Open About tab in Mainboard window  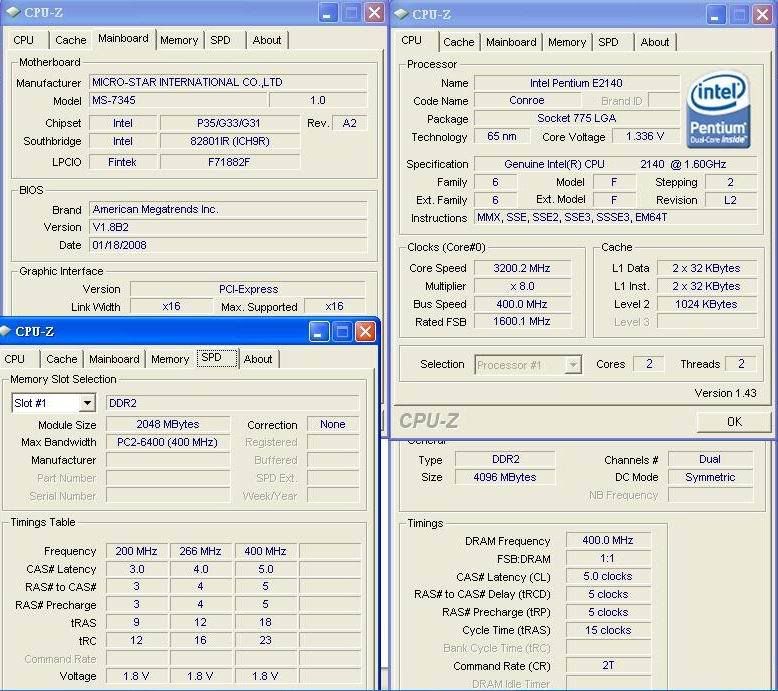[x=267, y=40]
